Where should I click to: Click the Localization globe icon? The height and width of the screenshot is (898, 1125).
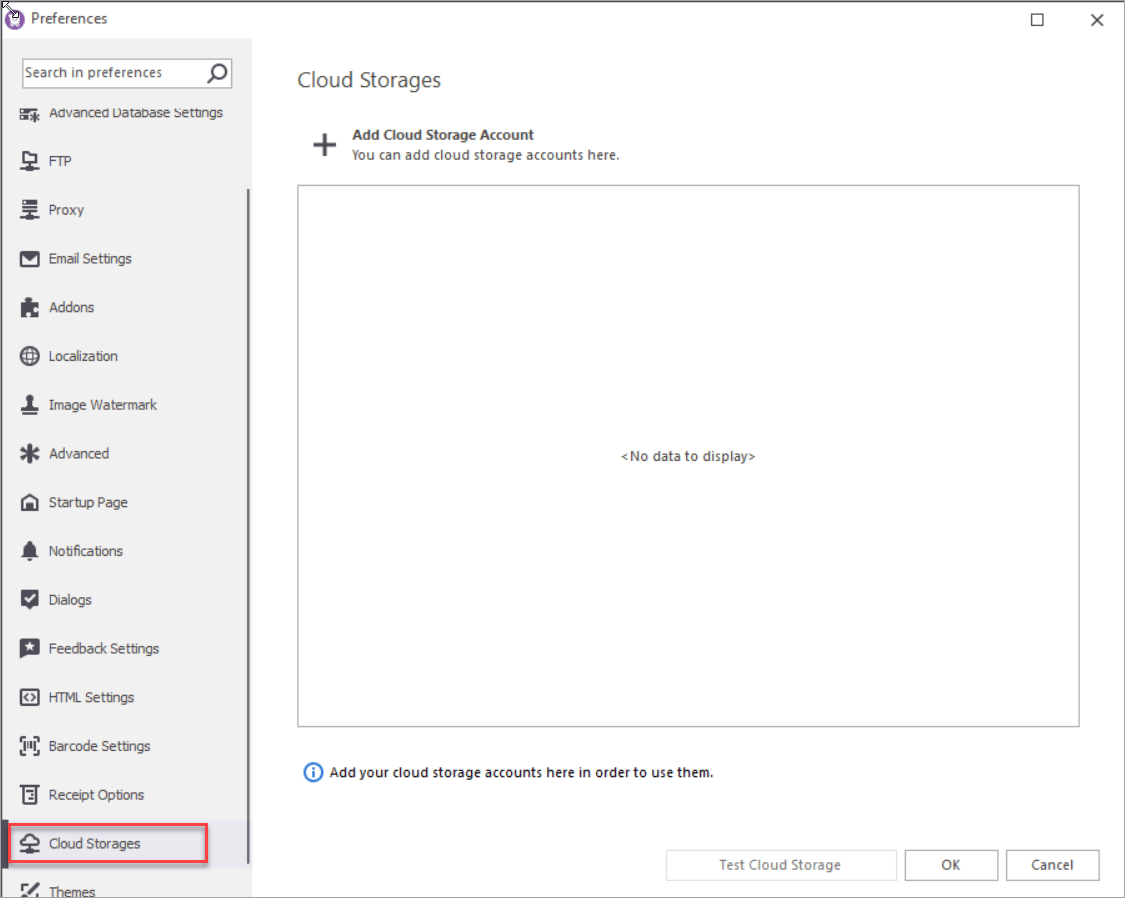(x=29, y=356)
